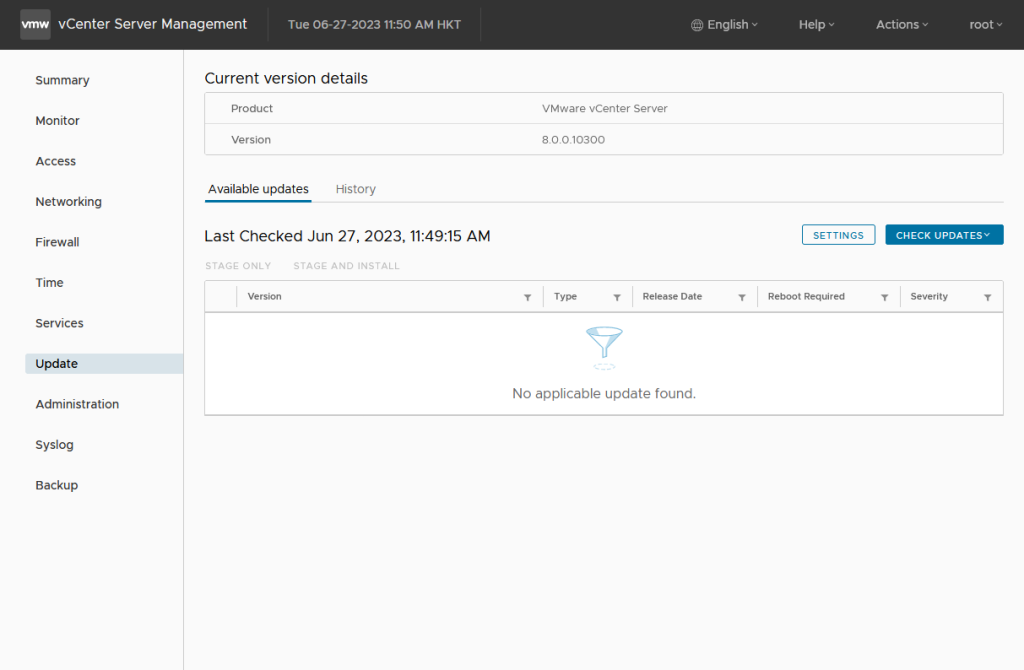
Task: Expand the Help menu
Action: click(x=816, y=25)
